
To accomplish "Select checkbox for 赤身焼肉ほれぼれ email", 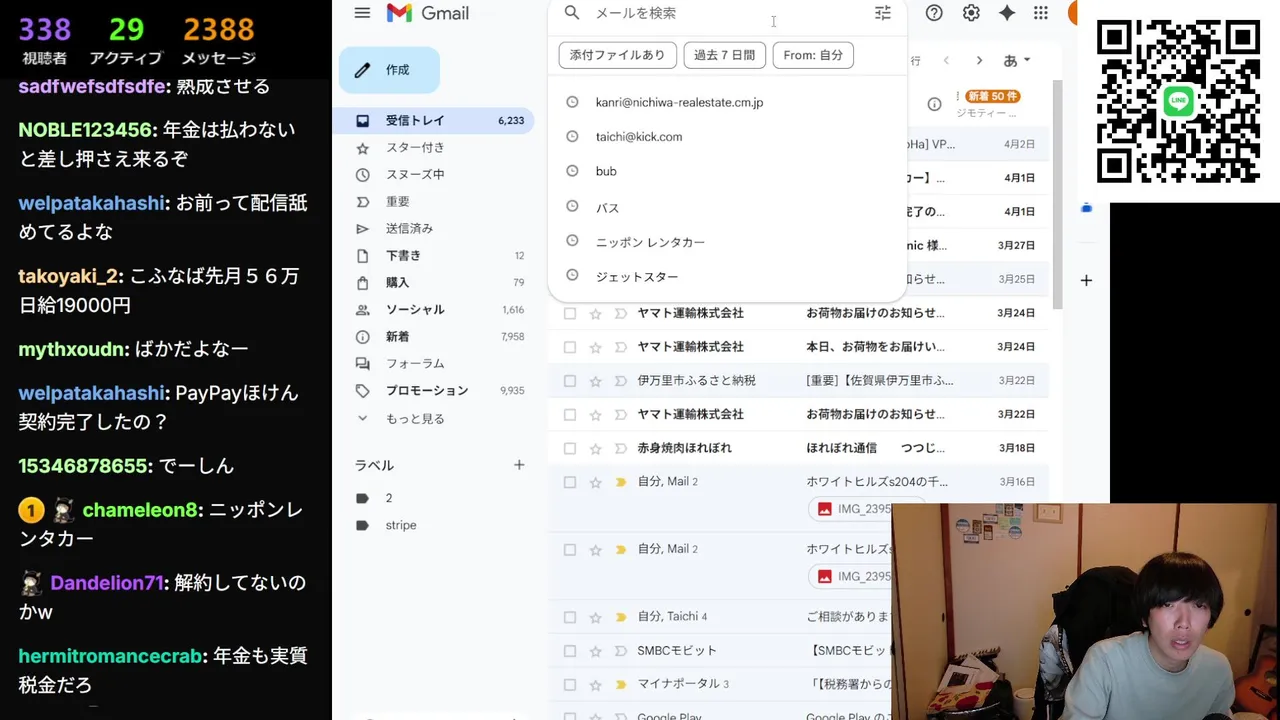I will point(570,448).
